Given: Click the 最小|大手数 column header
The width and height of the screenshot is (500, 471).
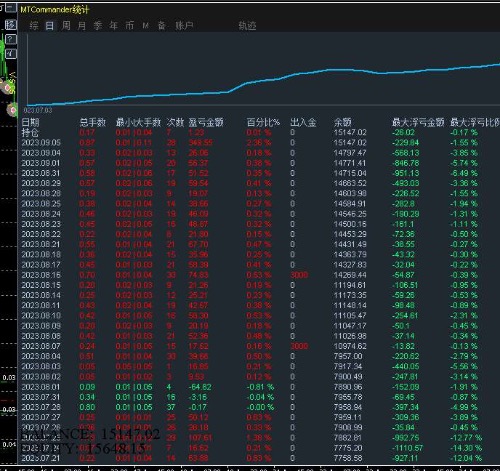Looking at the screenshot, I should click(x=138, y=122).
